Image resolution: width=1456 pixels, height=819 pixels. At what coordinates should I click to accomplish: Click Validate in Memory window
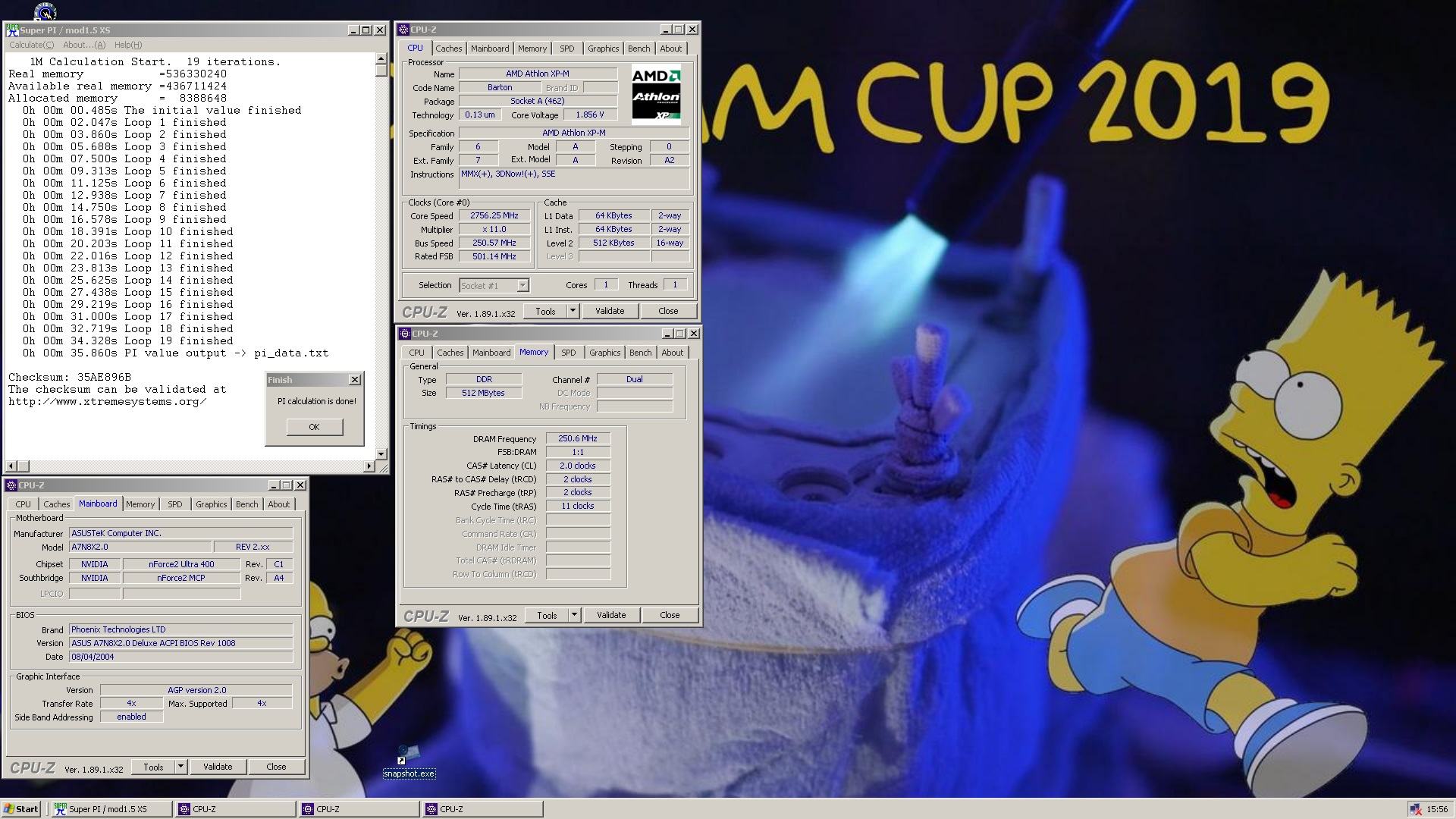(x=611, y=615)
